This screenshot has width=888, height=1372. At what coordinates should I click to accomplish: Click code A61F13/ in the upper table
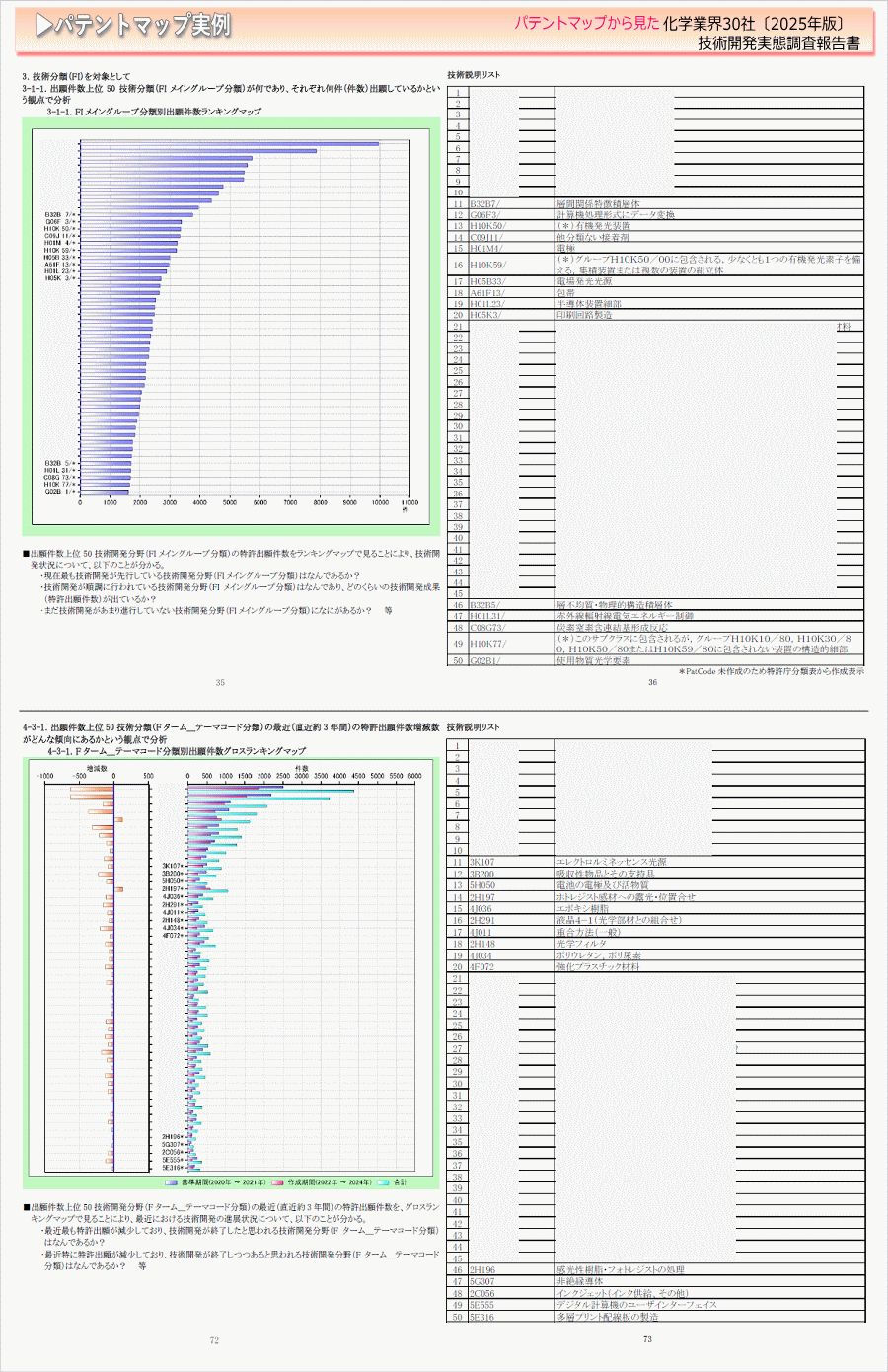[x=486, y=292]
